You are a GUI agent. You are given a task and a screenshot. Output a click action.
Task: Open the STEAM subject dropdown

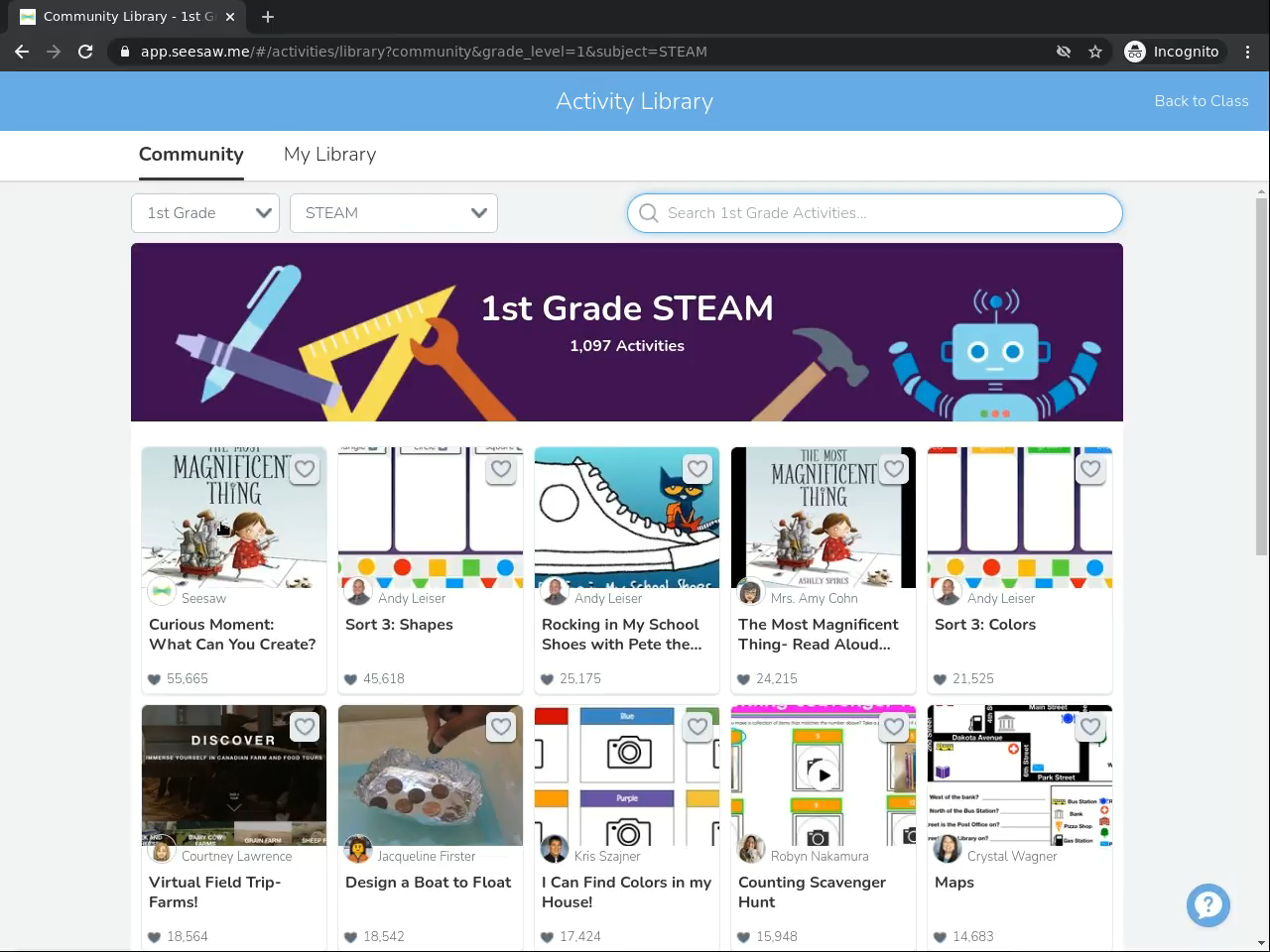(x=394, y=213)
